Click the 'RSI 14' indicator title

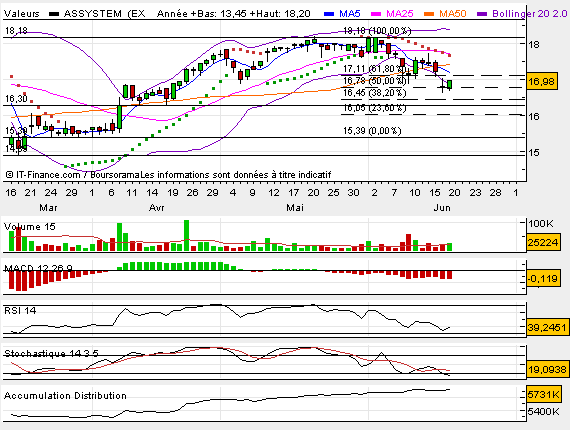(x=20, y=310)
